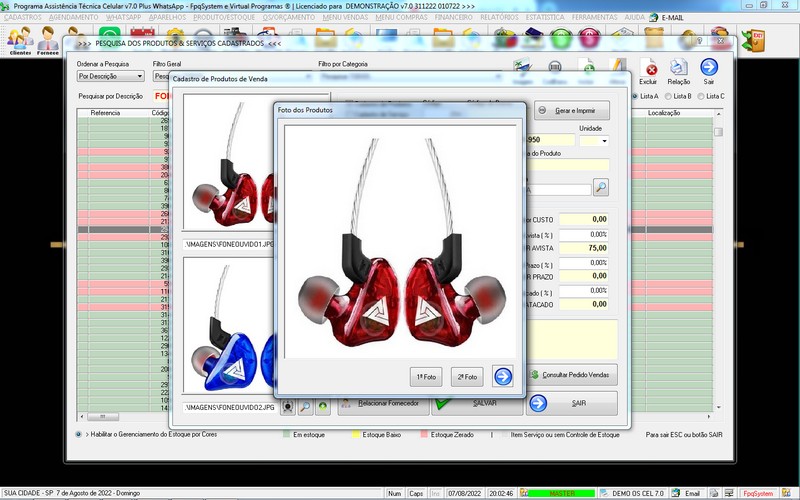Click the network computer icon in status bar
This screenshot has height=500, width=800.
tap(729, 493)
